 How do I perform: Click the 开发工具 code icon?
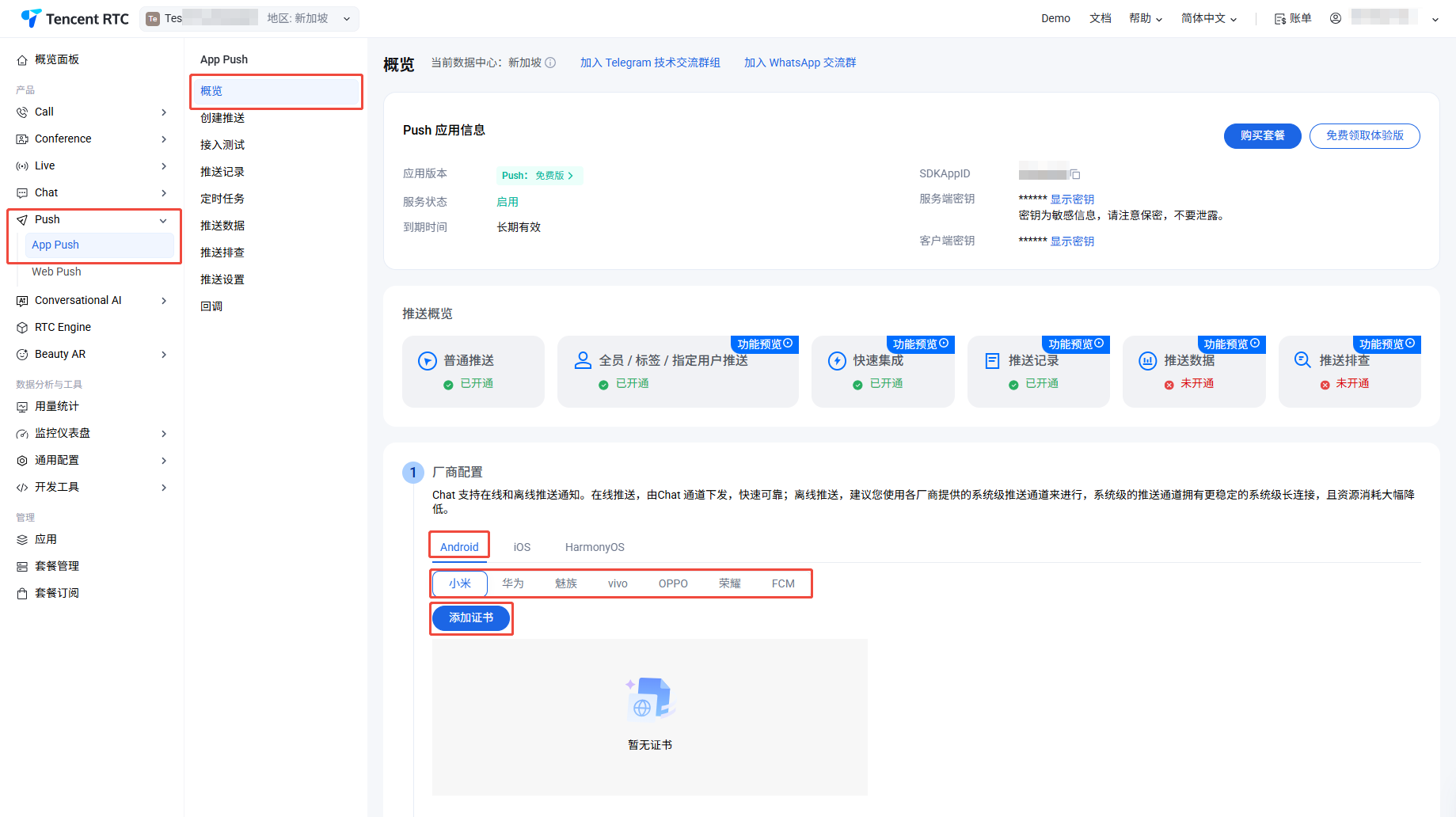pos(22,488)
